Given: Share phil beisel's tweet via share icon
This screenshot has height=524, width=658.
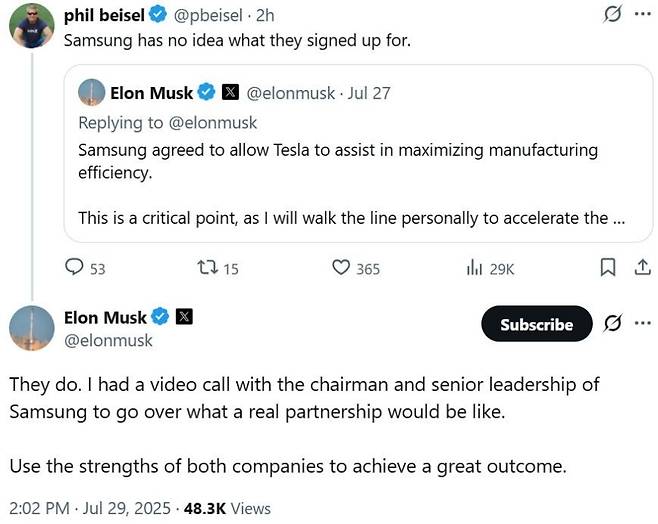Looking at the screenshot, I should click(642, 267).
